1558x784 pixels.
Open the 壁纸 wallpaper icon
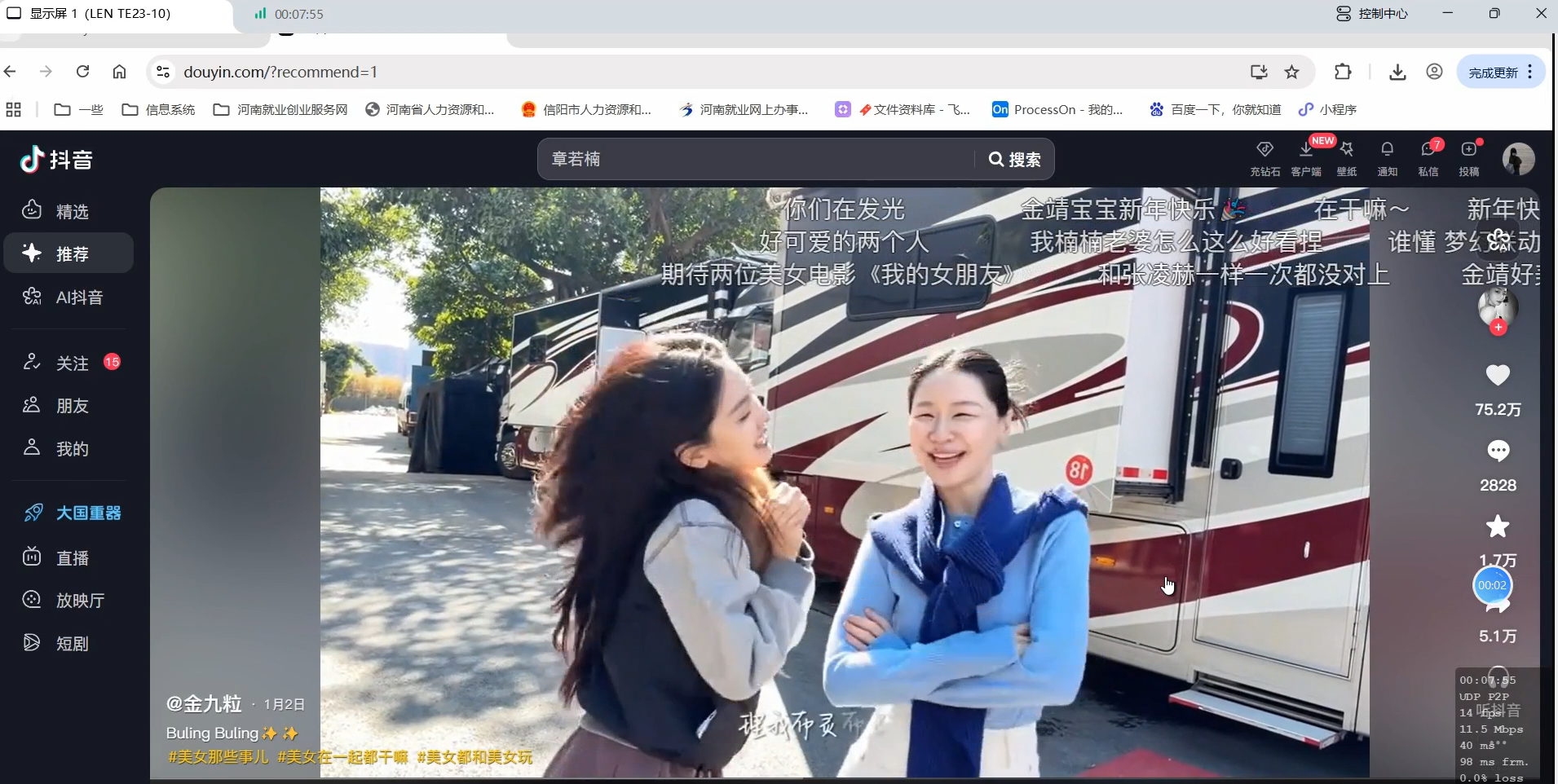tap(1347, 158)
